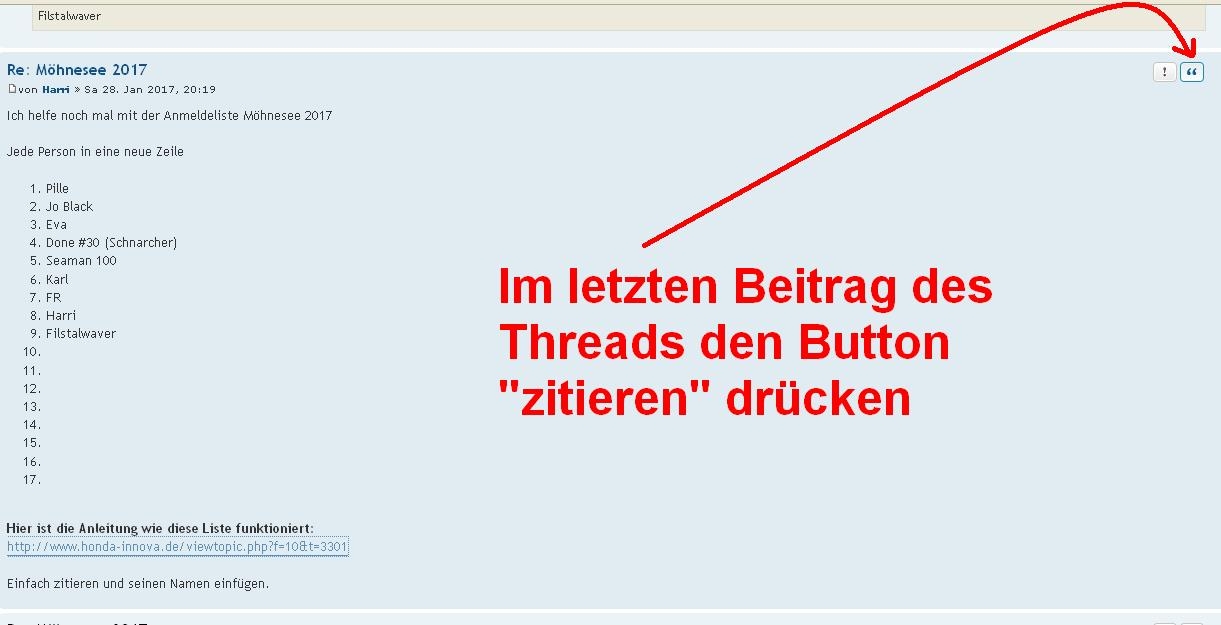This screenshot has width=1221, height=625.
Task: Open author Harri's profile link
Action: point(56,90)
